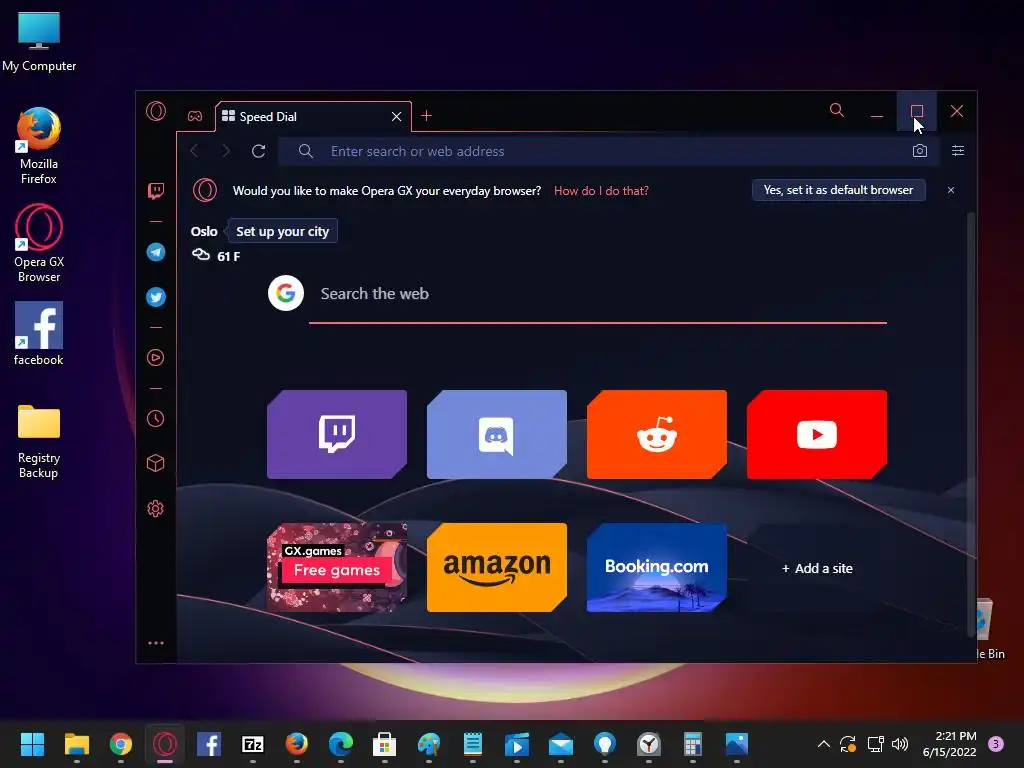Click the Search the web field
The width and height of the screenshot is (1024, 768).
[x=598, y=294]
